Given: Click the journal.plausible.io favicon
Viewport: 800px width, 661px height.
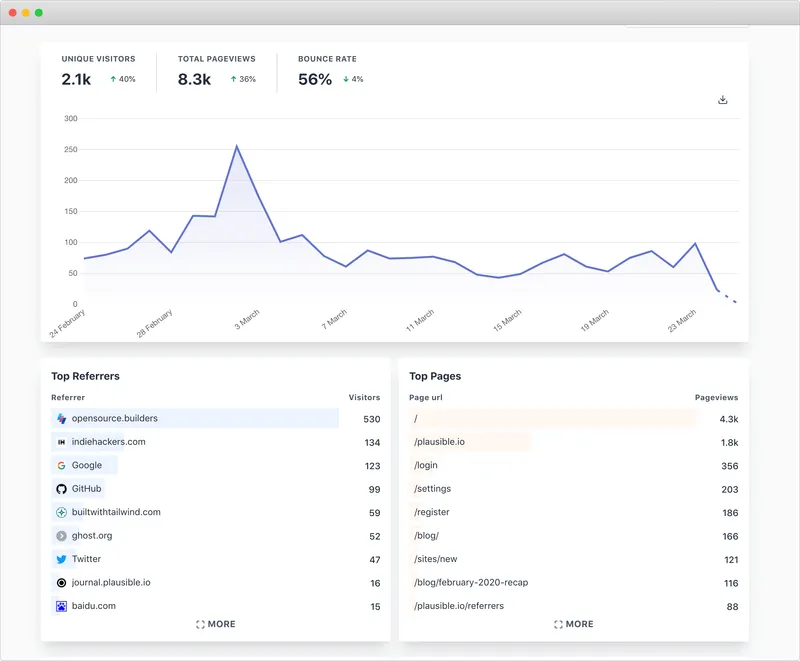Looking at the screenshot, I should (x=61, y=583).
